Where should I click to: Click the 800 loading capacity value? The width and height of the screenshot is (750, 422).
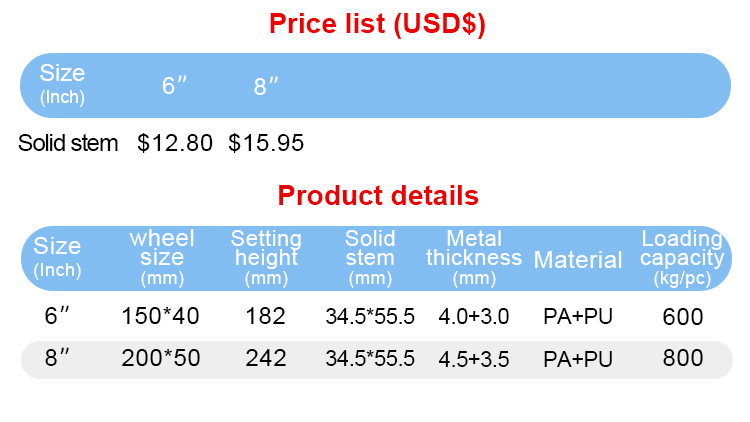[683, 358]
